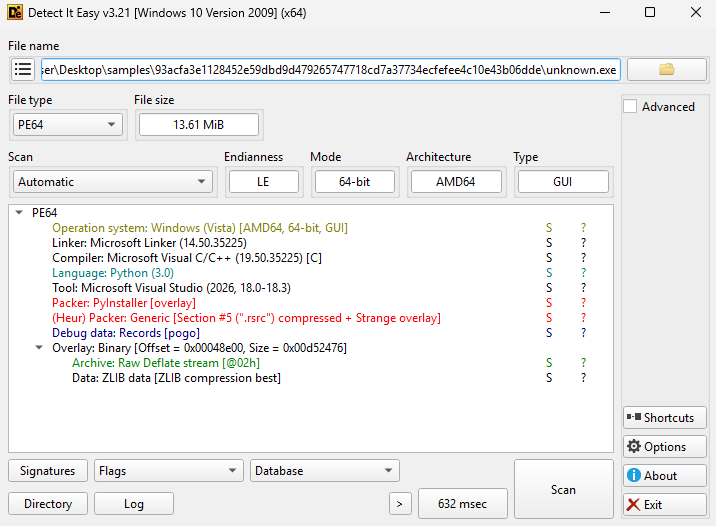Open the Log button
716x526 pixels.
pos(134,504)
